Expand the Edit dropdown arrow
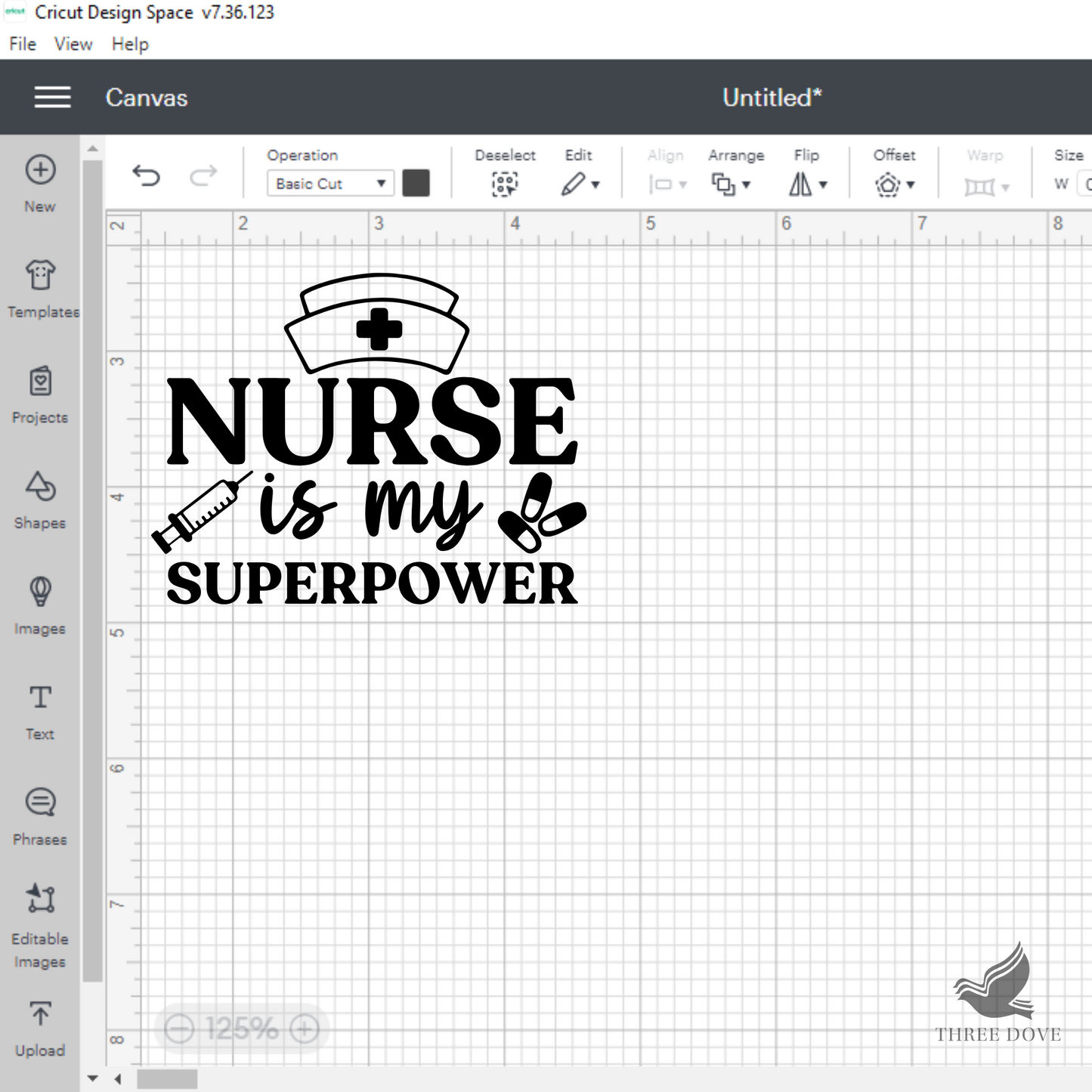Screen dimensions: 1092x1092 pyautogui.click(x=595, y=185)
